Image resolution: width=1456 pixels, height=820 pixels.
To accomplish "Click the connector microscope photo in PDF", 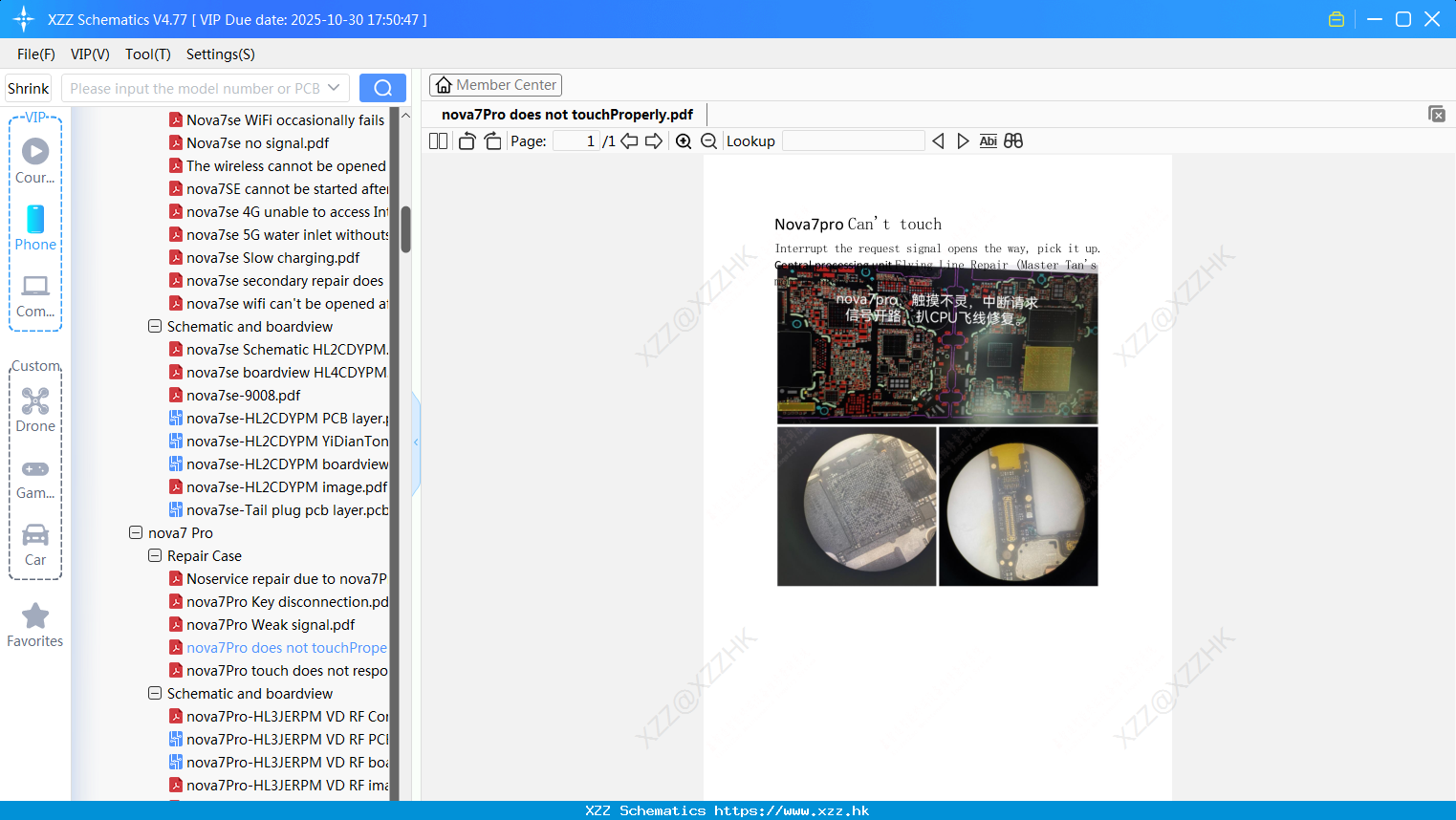I will (x=1018, y=507).
